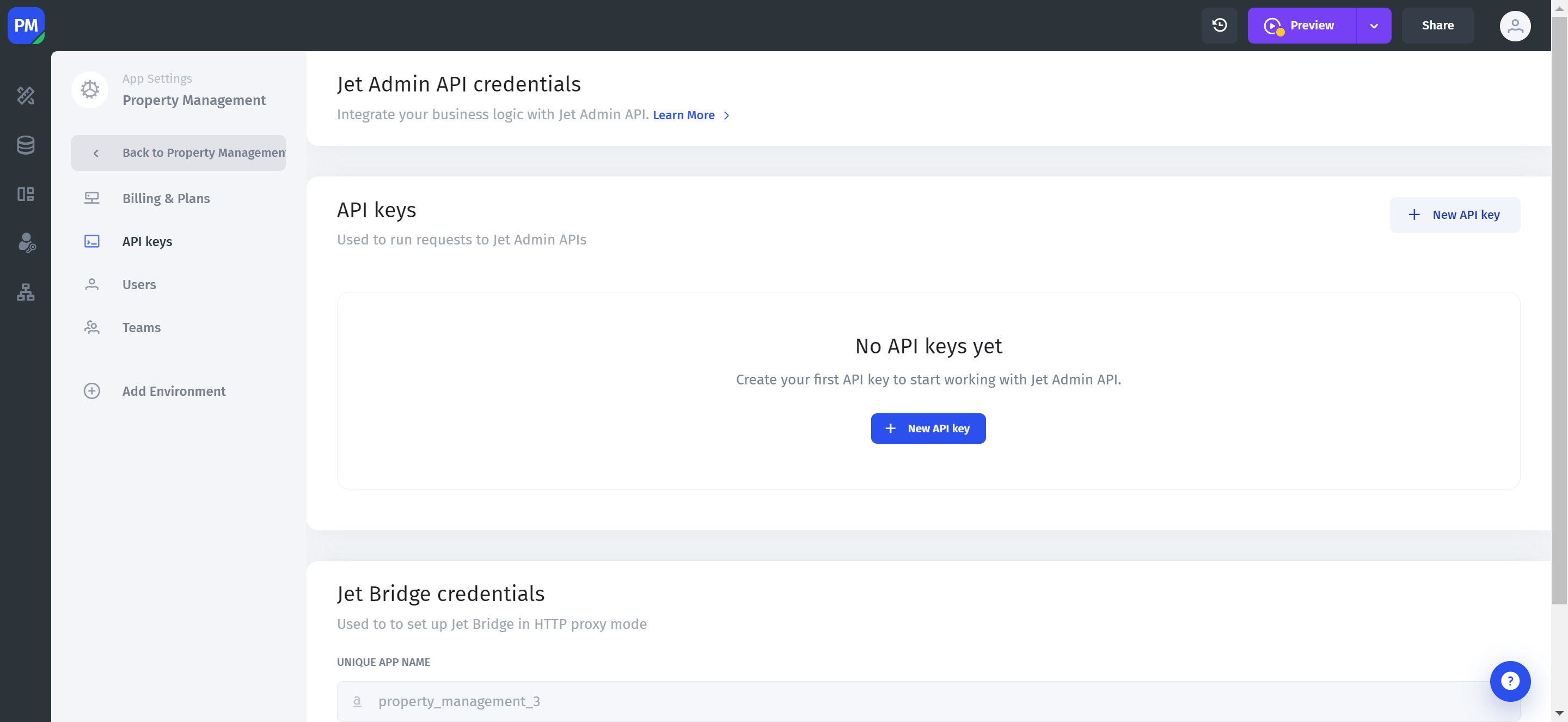The height and width of the screenshot is (722, 1568).
Task: Open the hierarchy workflow icon in sidebar
Action: (26, 292)
